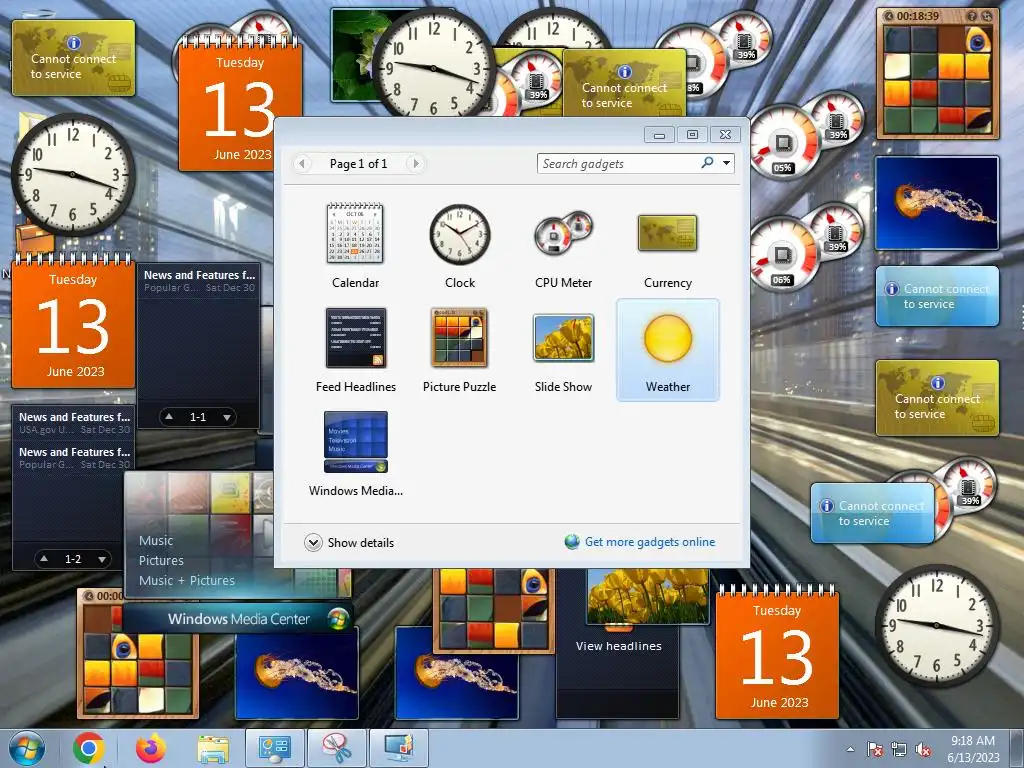Click the Windows Media Center banner
Screen dimensions: 1024x768
coord(238,618)
